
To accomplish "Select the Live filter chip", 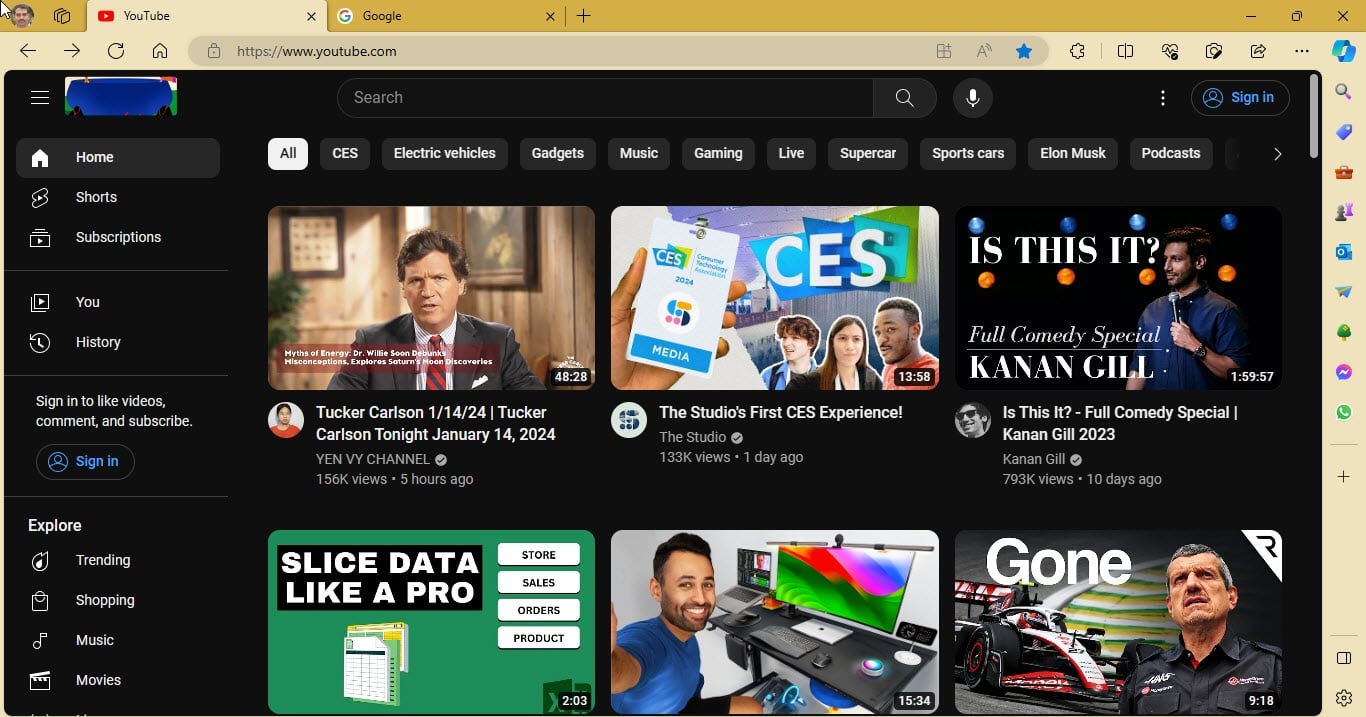I will click(x=791, y=154).
